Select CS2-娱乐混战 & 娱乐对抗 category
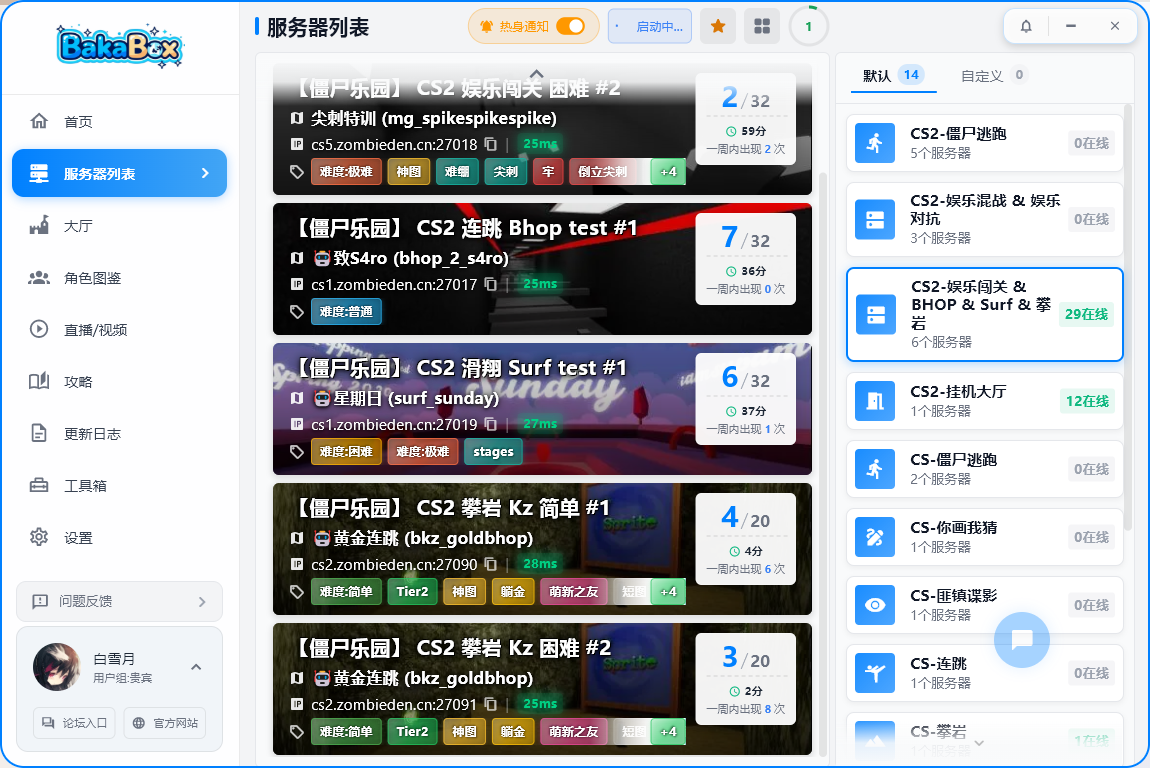The height and width of the screenshot is (768, 1150). pyautogui.click(x=984, y=219)
